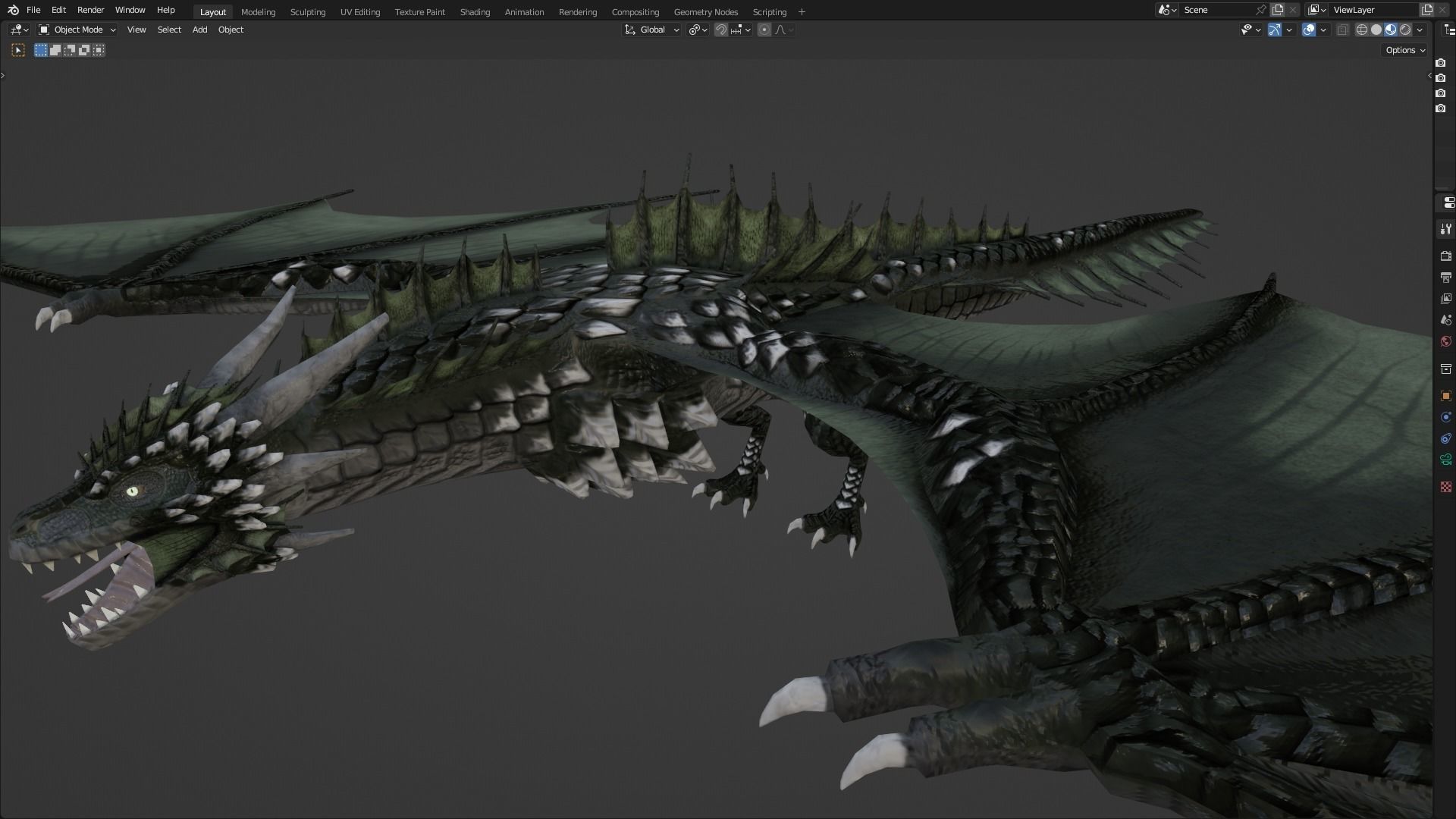Choose the Intersect selection mode icon

pyautogui.click(x=99, y=50)
